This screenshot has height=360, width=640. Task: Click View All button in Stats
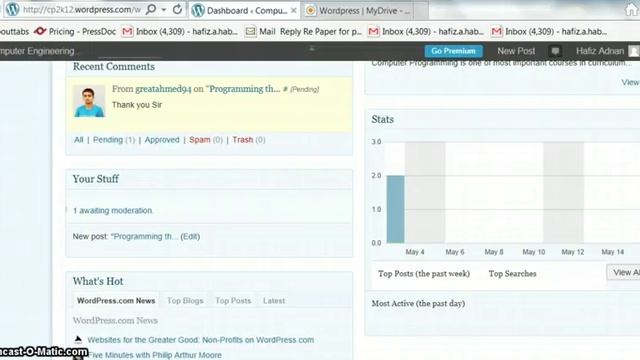point(623,273)
